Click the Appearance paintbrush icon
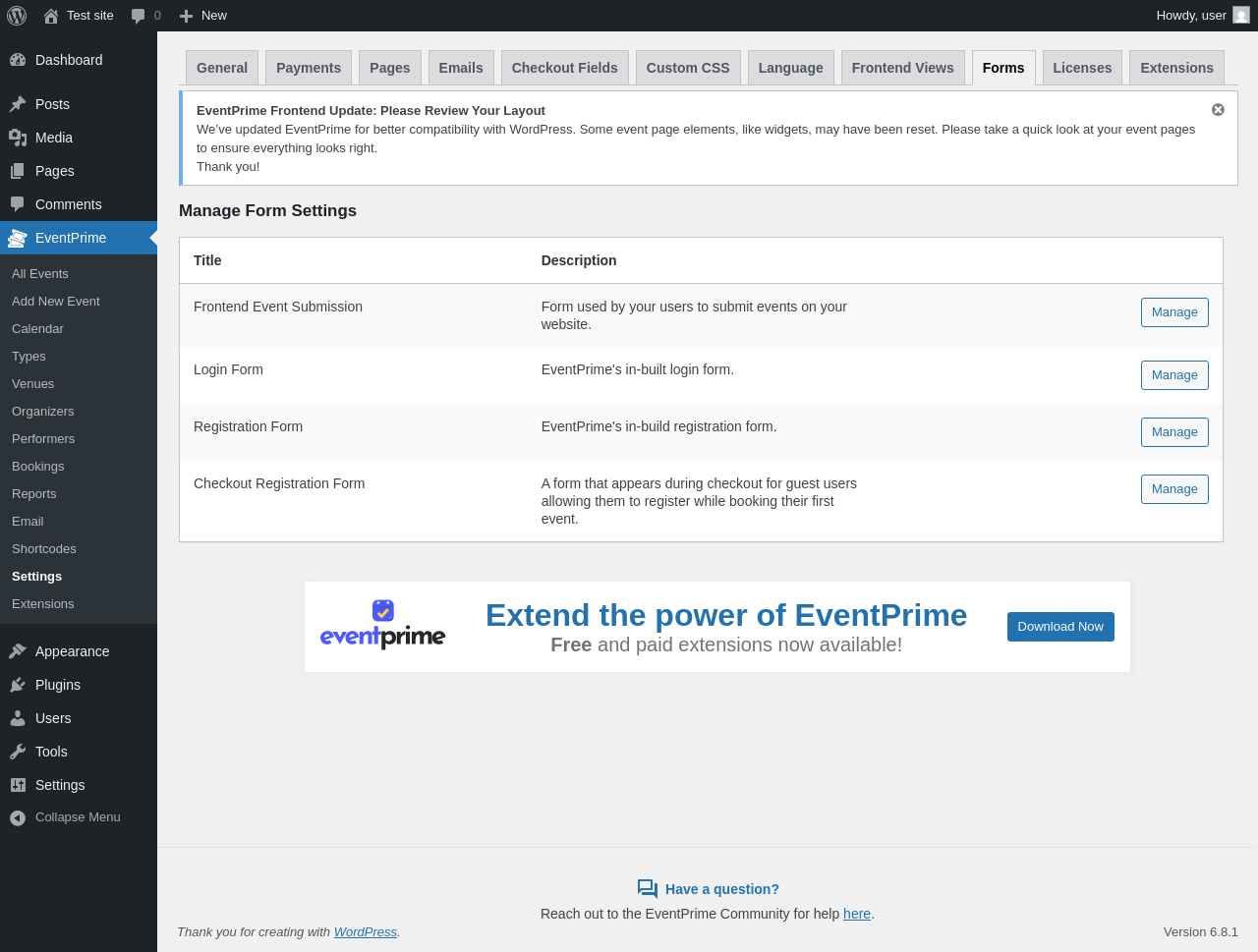The image size is (1258, 952). pyautogui.click(x=18, y=651)
